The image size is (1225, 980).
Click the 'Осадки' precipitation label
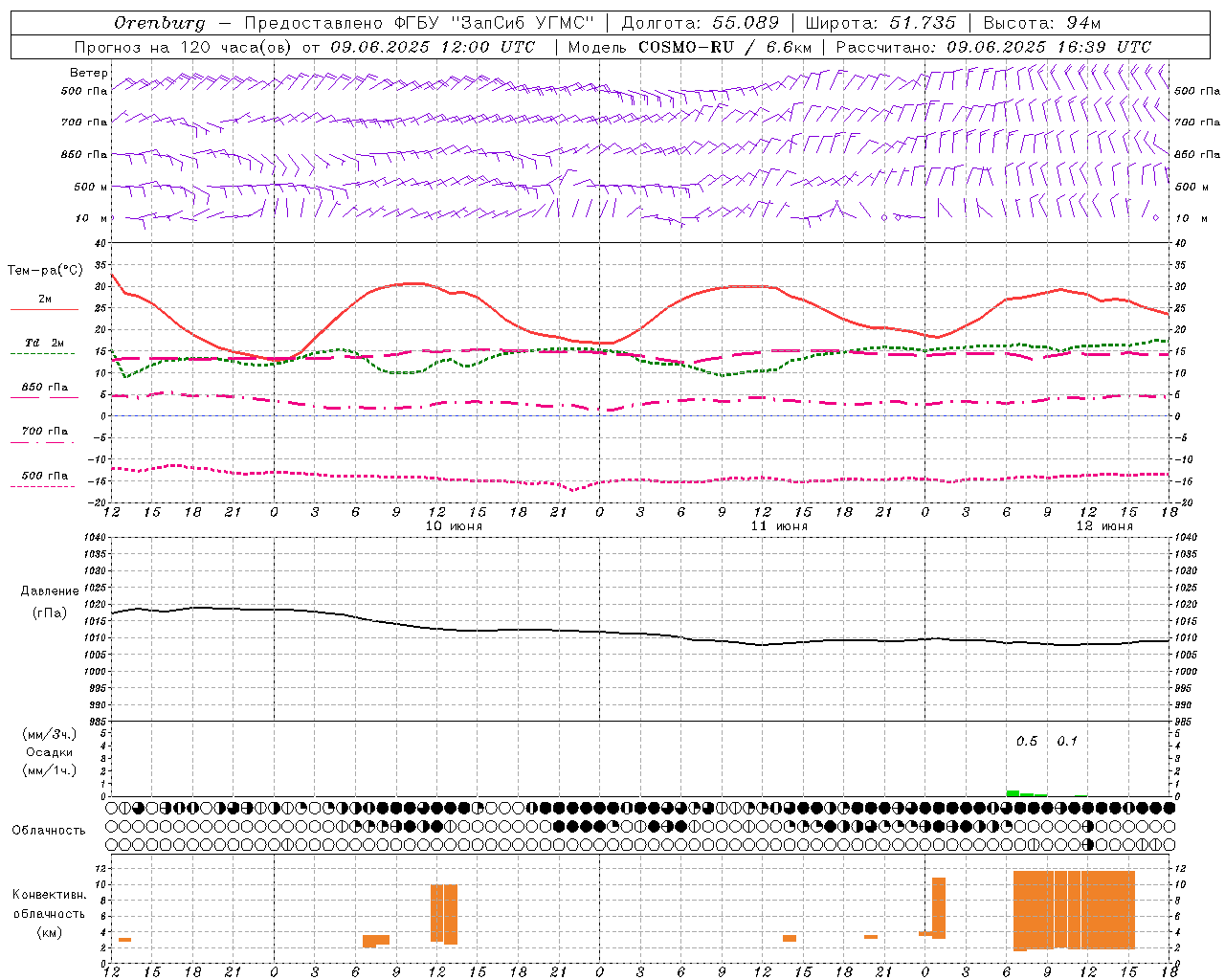click(x=50, y=752)
